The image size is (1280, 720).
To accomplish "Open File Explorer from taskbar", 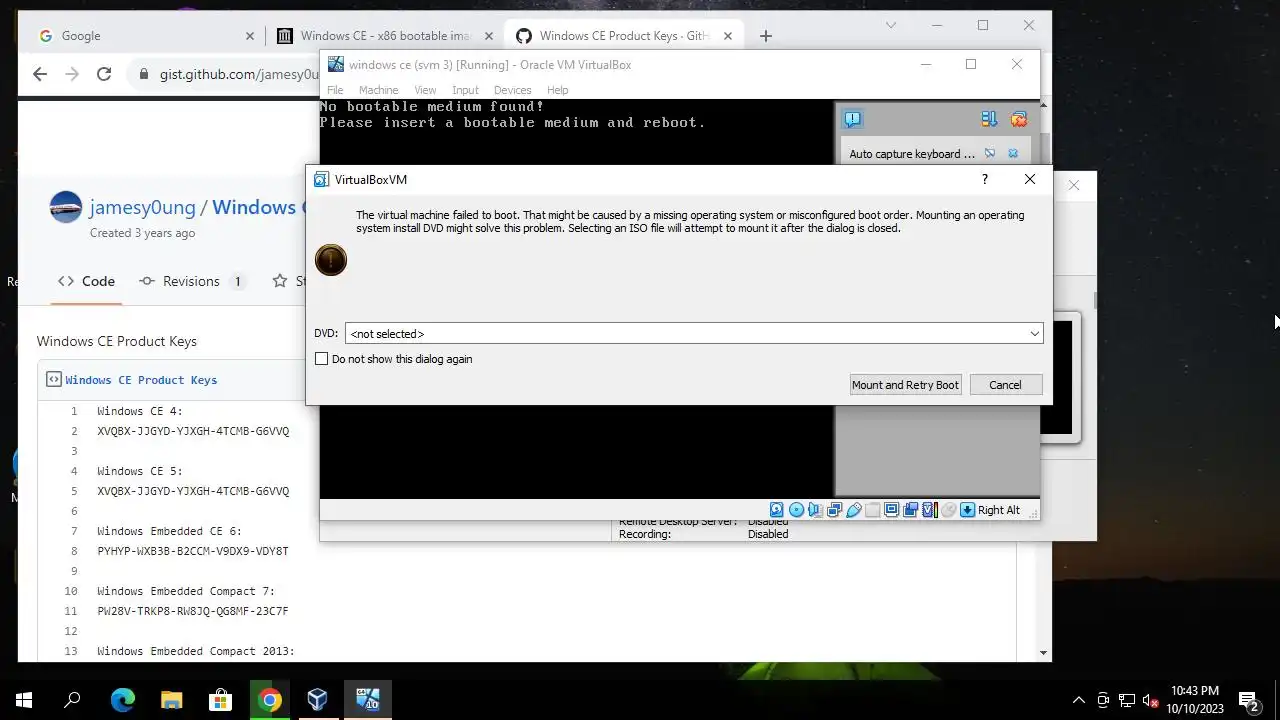I will coord(171,700).
